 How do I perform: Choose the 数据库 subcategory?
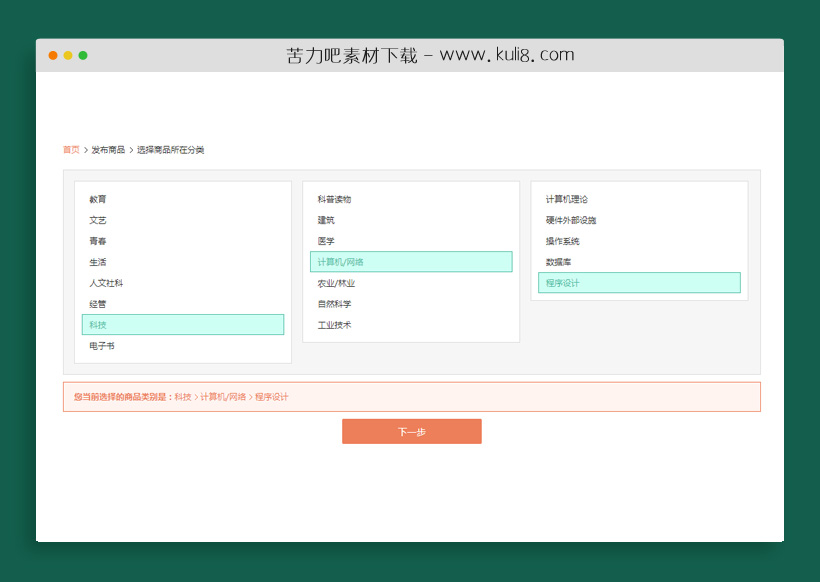click(558, 261)
